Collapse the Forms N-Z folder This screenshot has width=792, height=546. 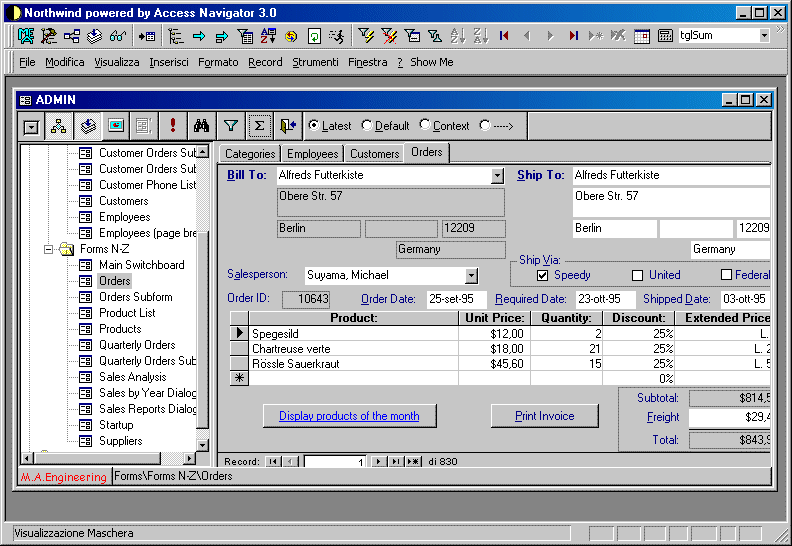pyautogui.click(x=47, y=249)
